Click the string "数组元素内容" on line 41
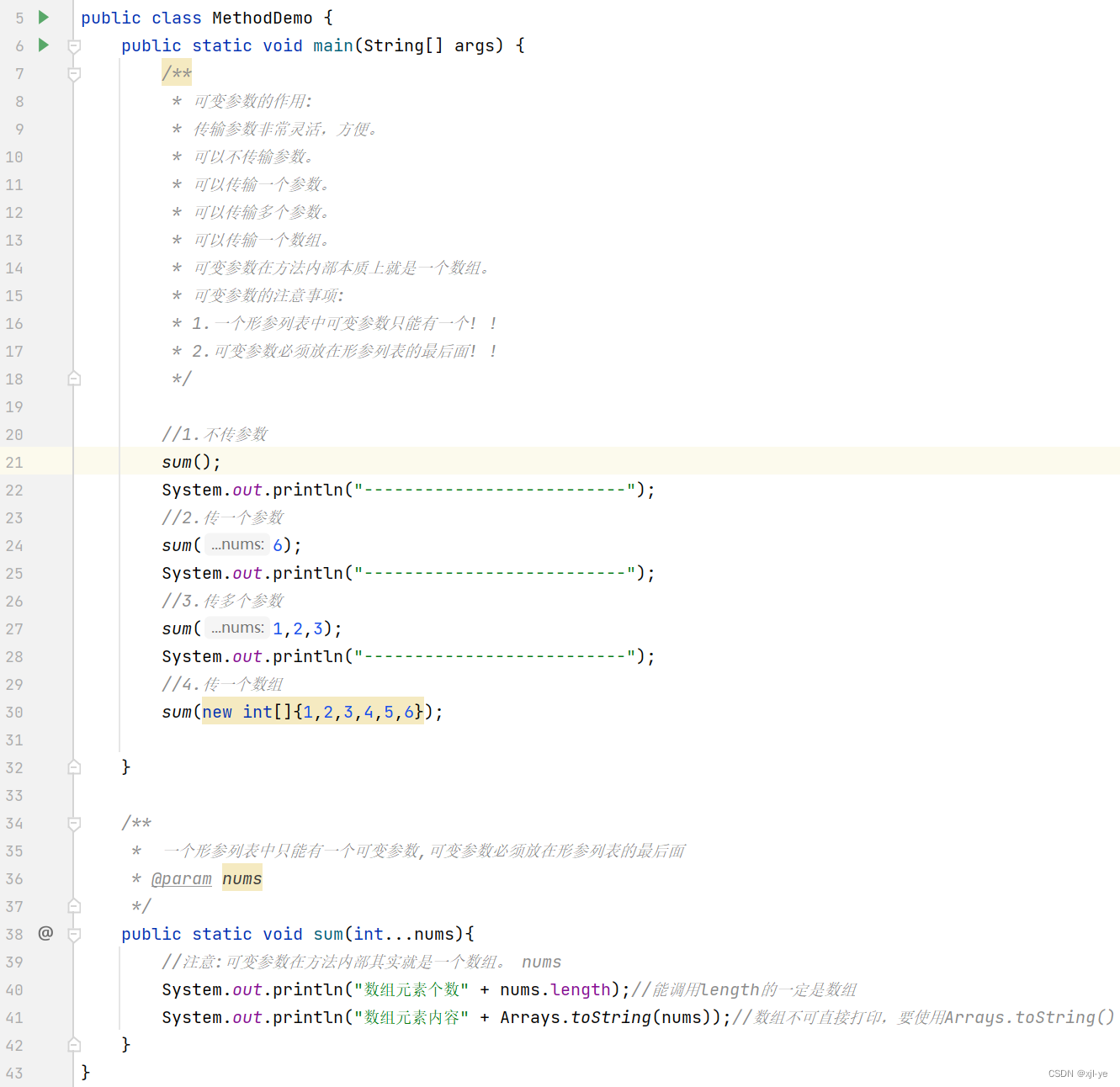Image resolution: width=1120 pixels, height=1087 pixels. tap(411, 1017)
